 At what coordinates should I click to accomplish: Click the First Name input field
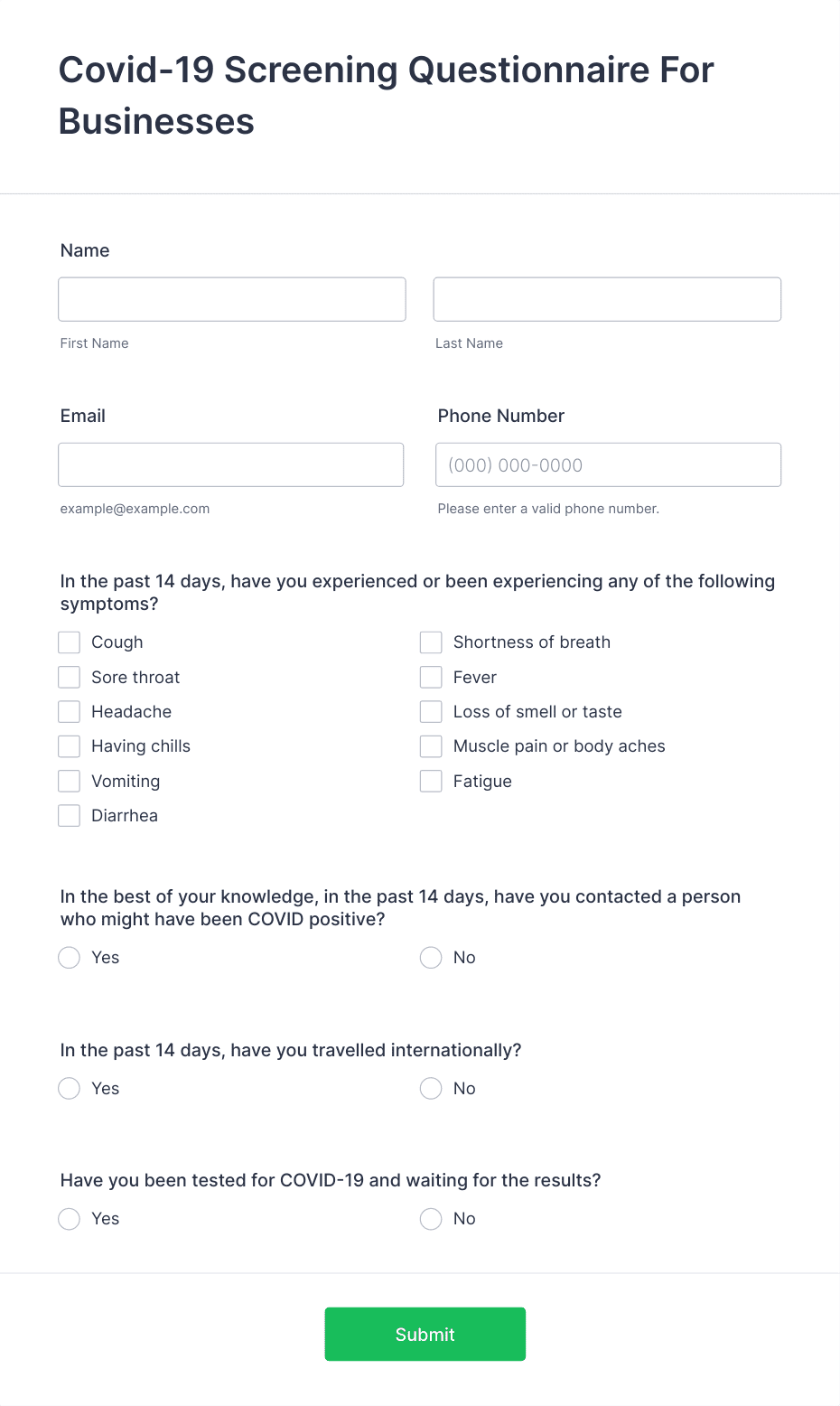pyautogui.click(x=231, y=299)
